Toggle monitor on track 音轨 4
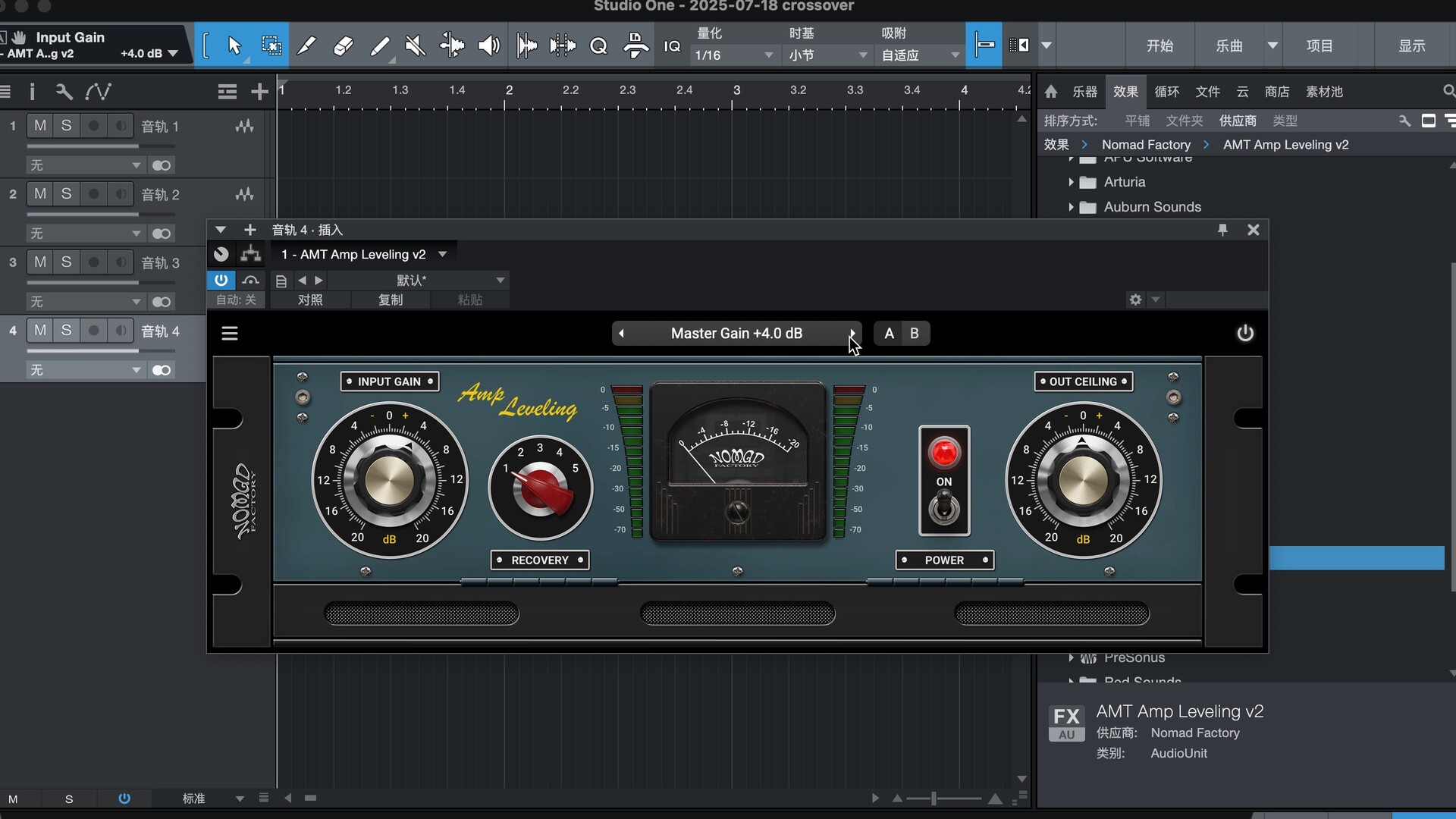The image size is (1456, 819). point(121,330)
